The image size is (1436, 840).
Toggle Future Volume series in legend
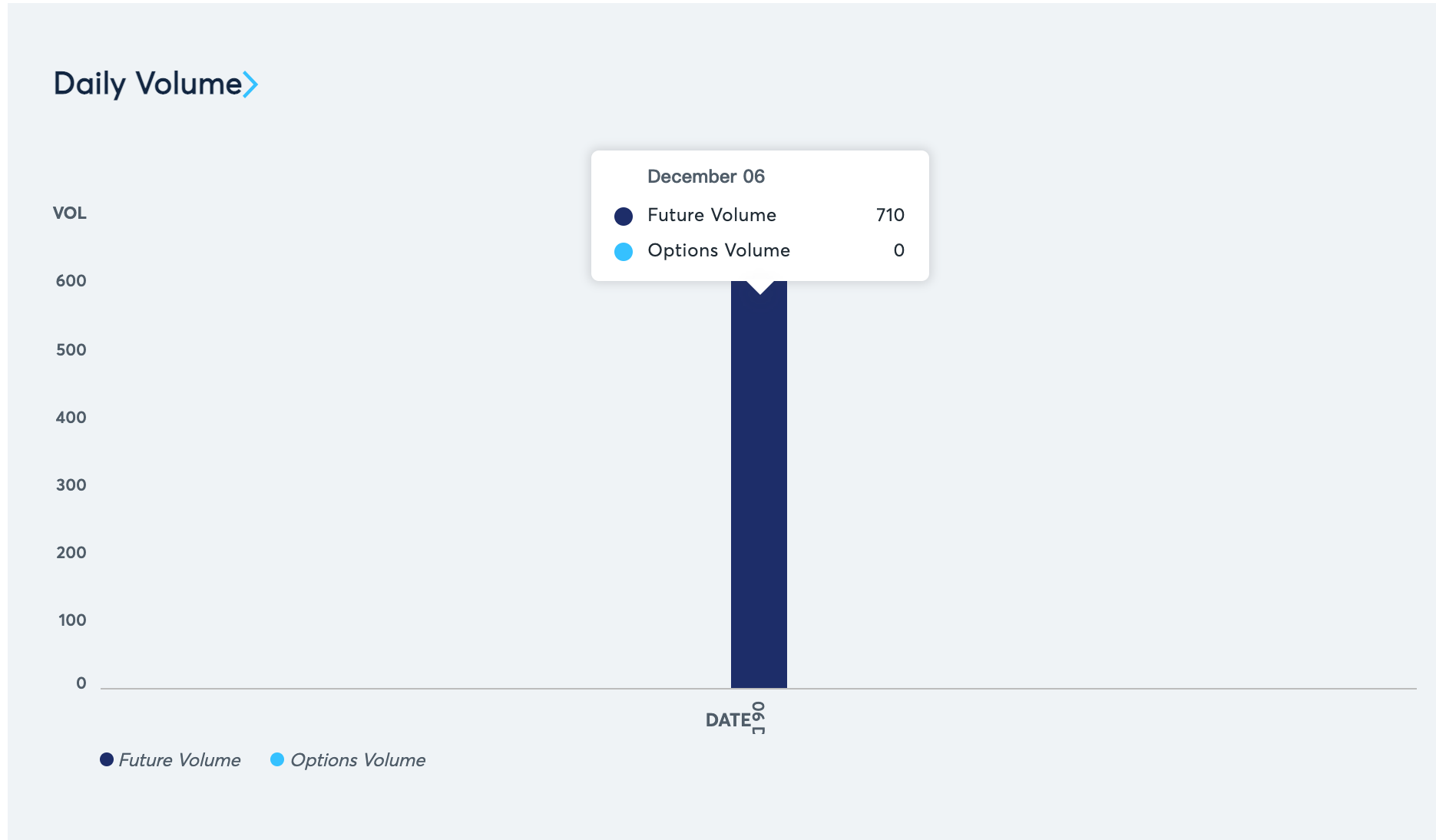(x=170, y=759)
